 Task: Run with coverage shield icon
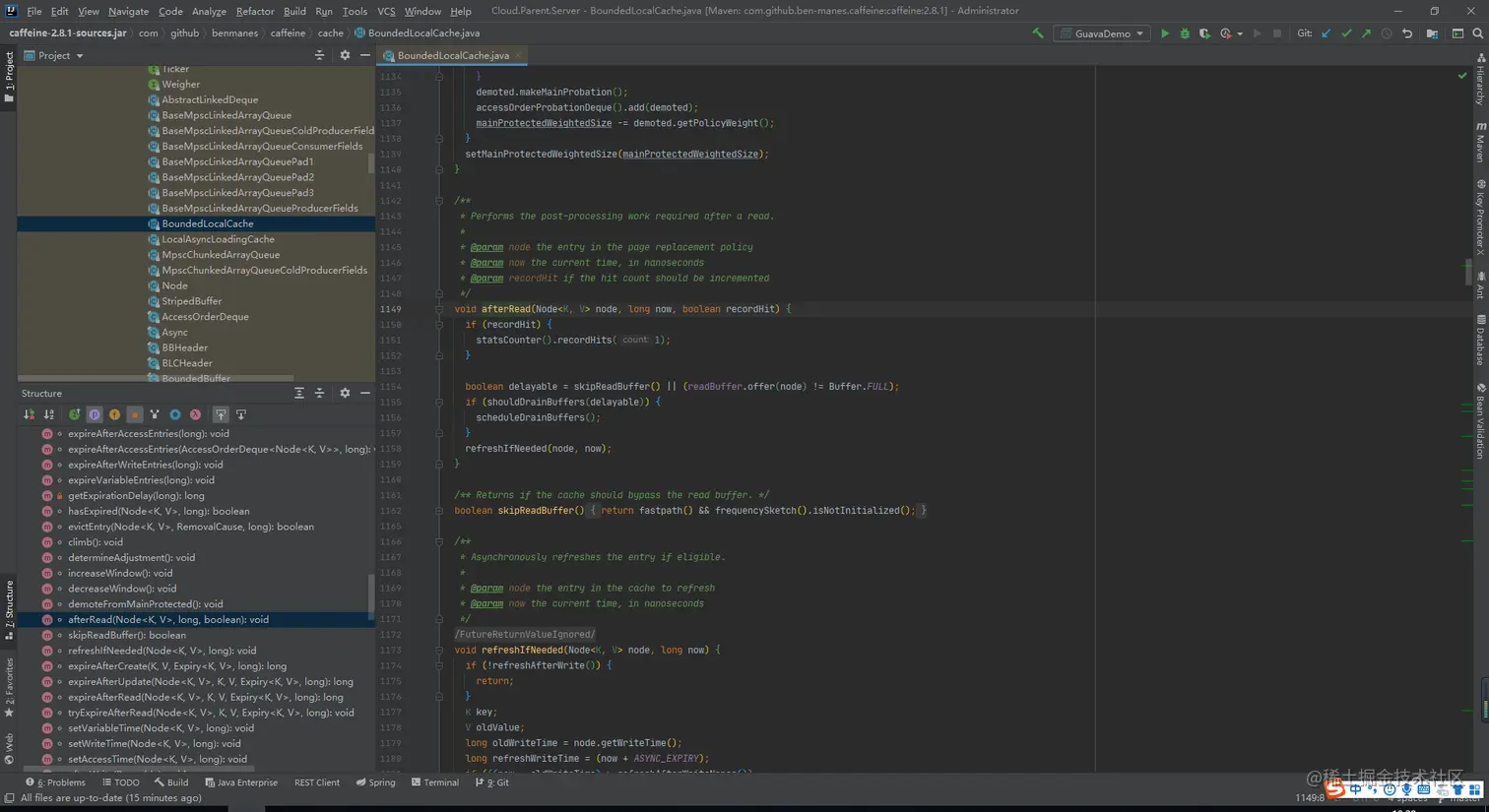pyautogui.click(x=1204, y=33)
